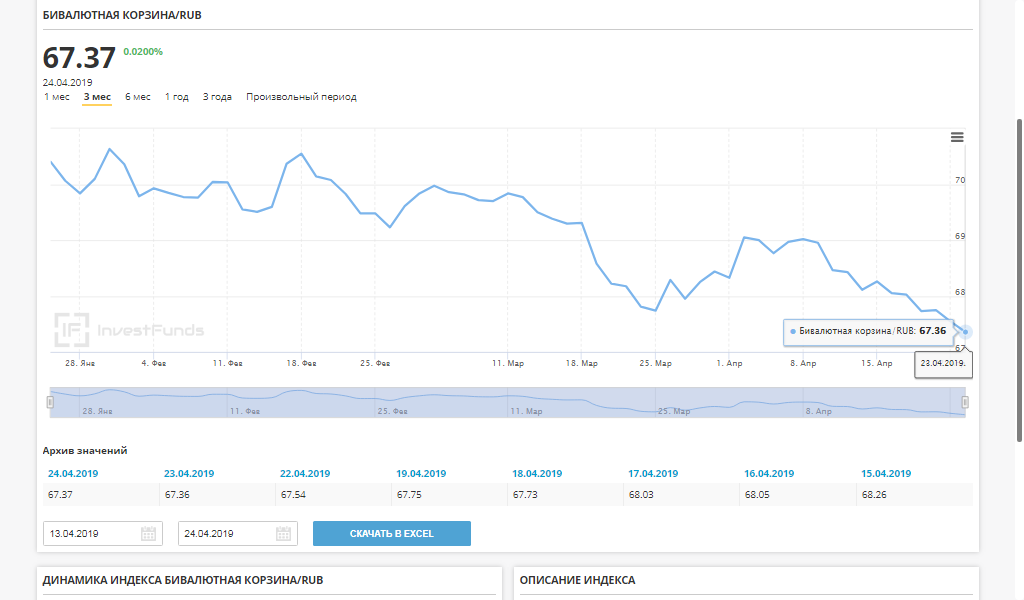Open archive date link 23.04.2019
Image resolution: width=1024 pixels, height=600 pixels.
coord(188,473)
